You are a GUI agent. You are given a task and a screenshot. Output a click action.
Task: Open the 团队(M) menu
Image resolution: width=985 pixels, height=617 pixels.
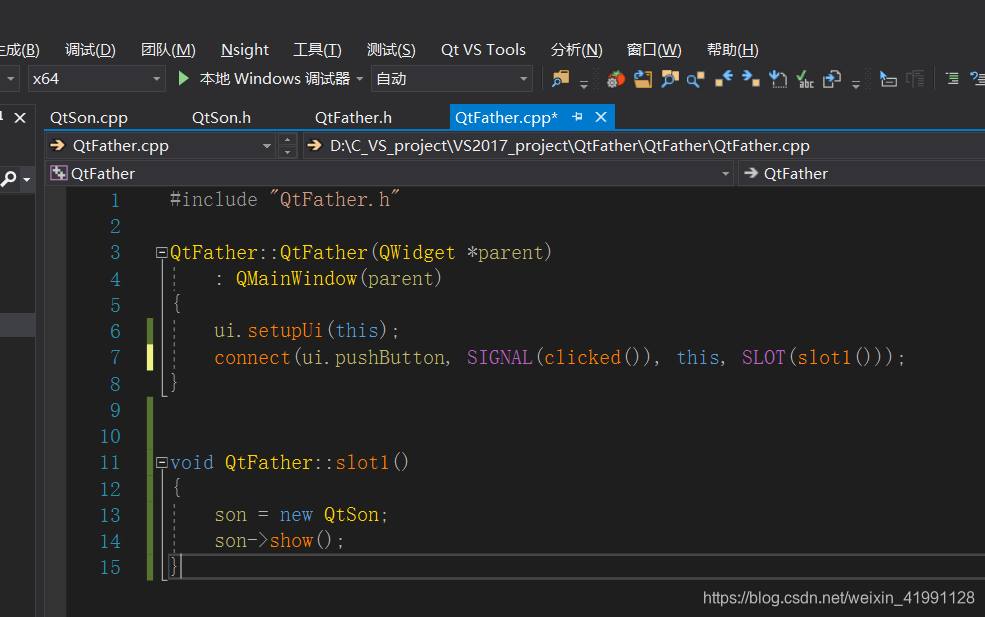168,50
